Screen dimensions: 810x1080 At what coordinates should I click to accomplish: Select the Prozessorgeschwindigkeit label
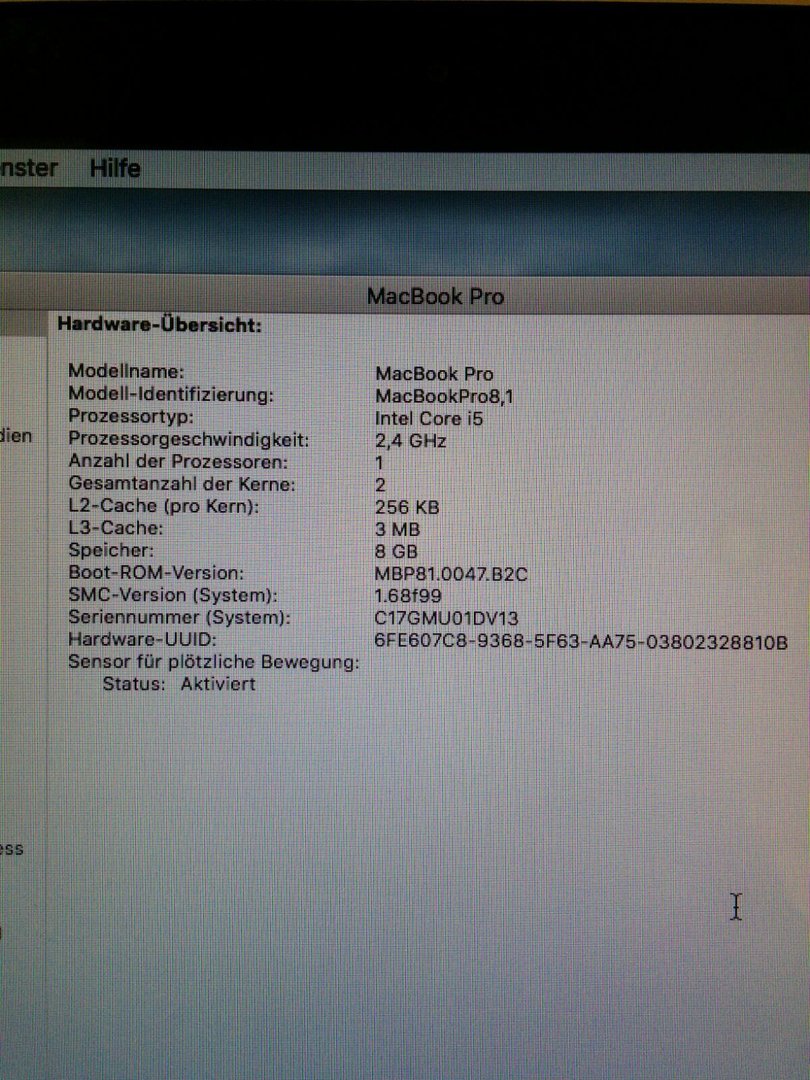189,439
